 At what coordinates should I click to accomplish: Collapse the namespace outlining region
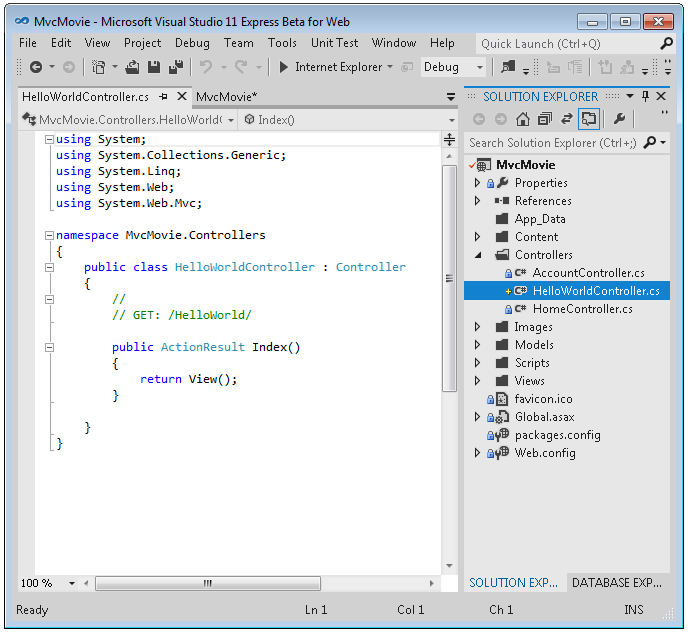tap(49, 235)
